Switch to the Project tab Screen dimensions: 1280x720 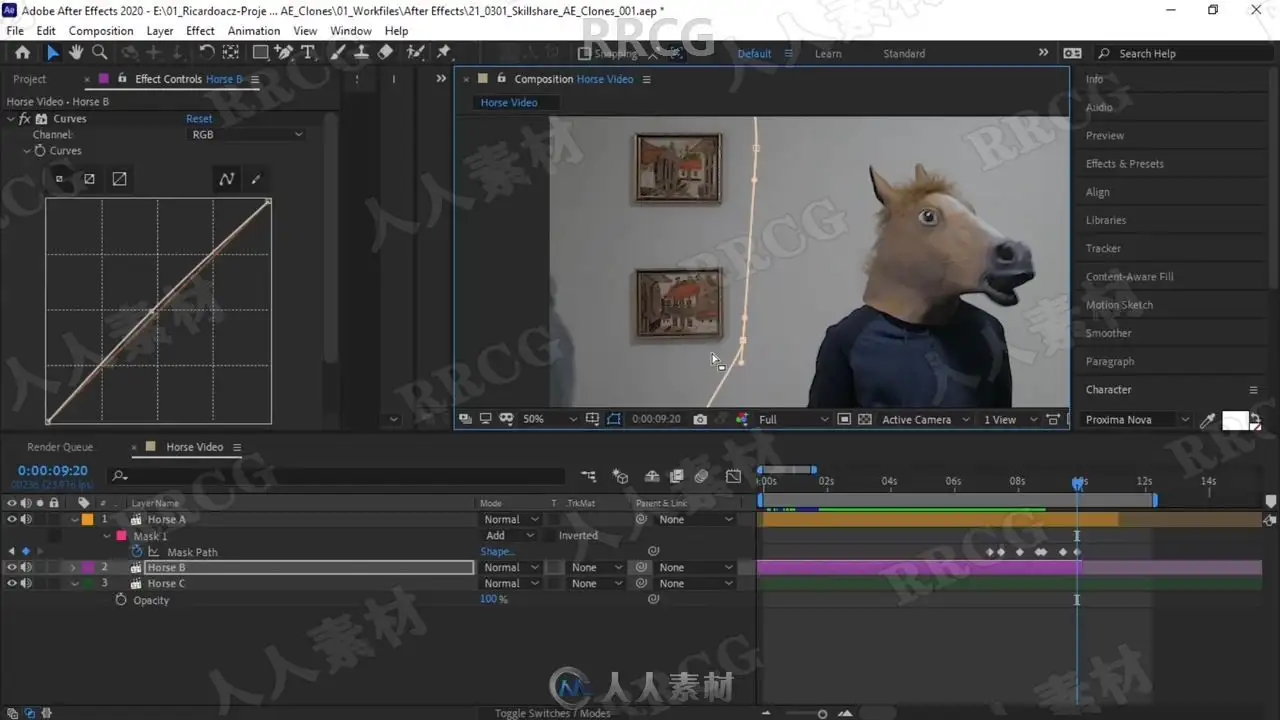(29, 79)
